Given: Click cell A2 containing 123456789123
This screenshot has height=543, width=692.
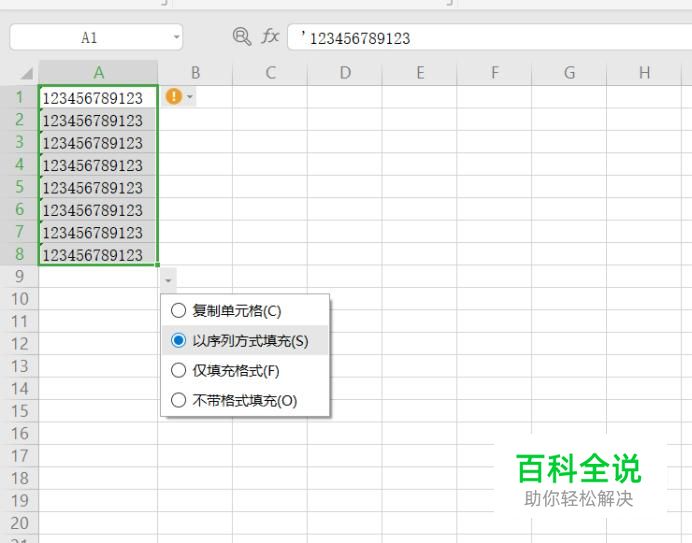Looking at the screenshot, I should [x=98, y=120].
